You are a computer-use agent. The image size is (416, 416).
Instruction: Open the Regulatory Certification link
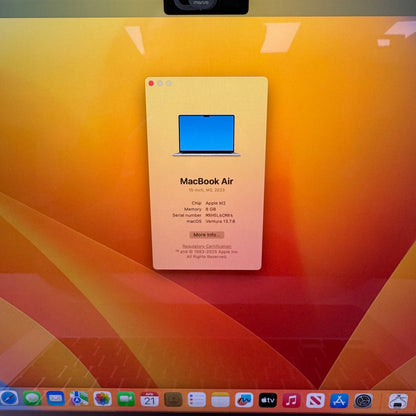[x=207, y=246]
